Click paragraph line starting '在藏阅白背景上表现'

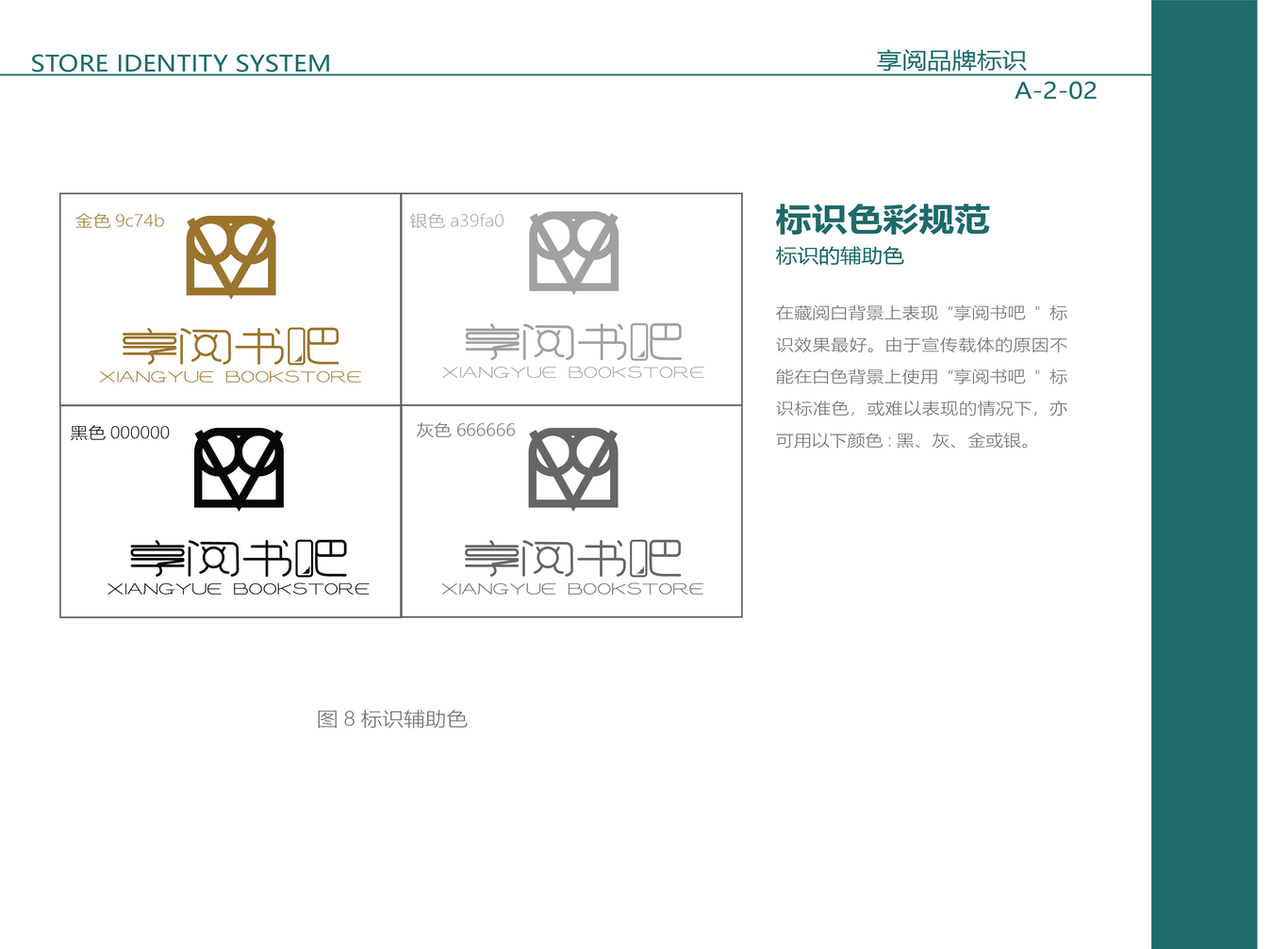(921, 313)
